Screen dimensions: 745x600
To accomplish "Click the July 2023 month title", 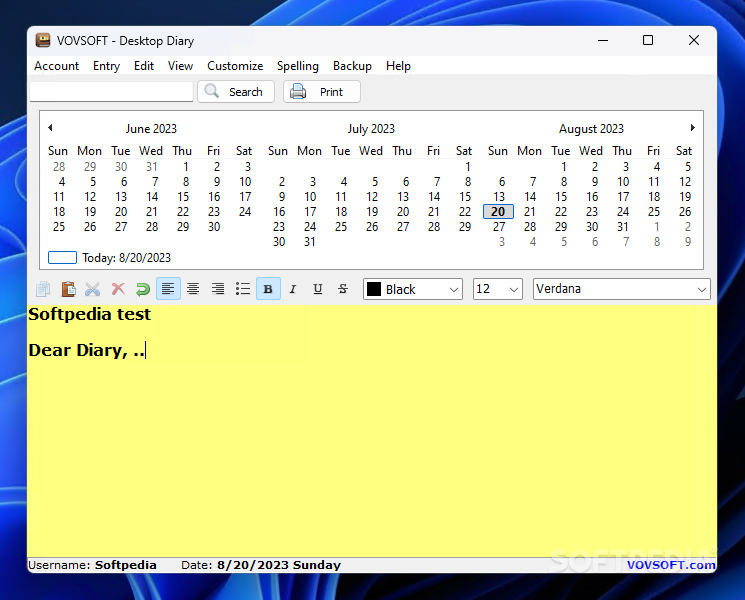I will coord(371,129).
